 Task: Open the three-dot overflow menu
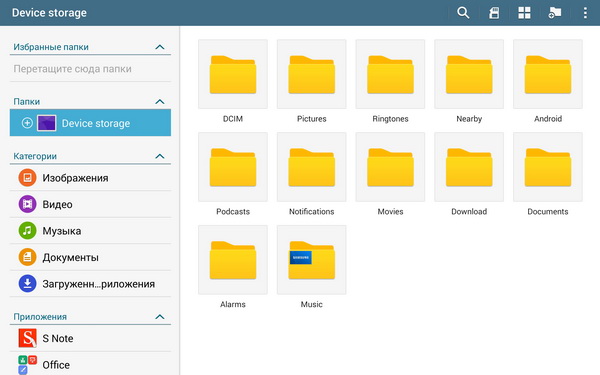(585, 13)
